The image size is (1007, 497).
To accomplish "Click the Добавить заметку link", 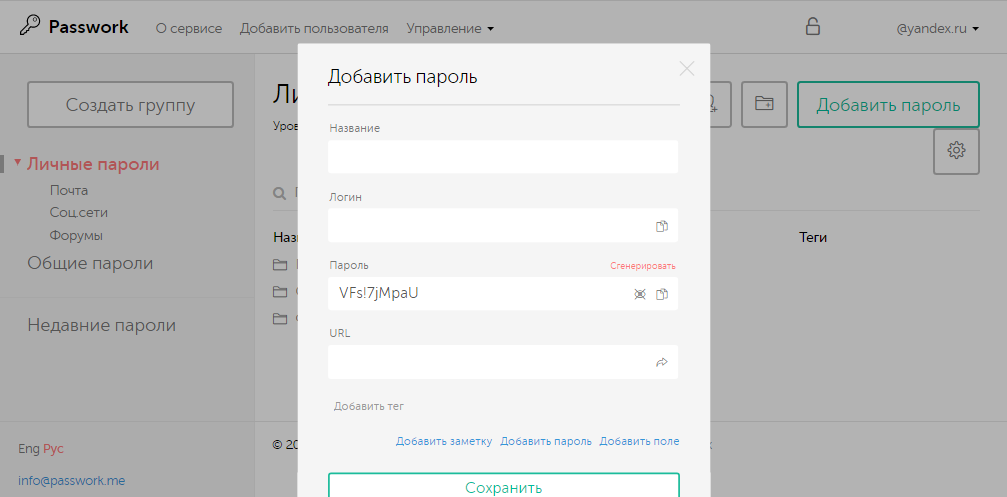I will click(x=444, y=441).
